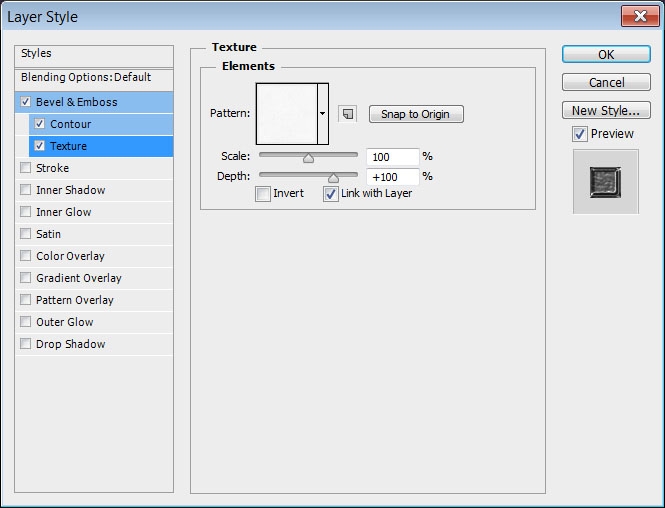This screenshot has width=665, height=508.
Task: Enable the Gradient Overlay checkbox
Action: pos(25,278)
